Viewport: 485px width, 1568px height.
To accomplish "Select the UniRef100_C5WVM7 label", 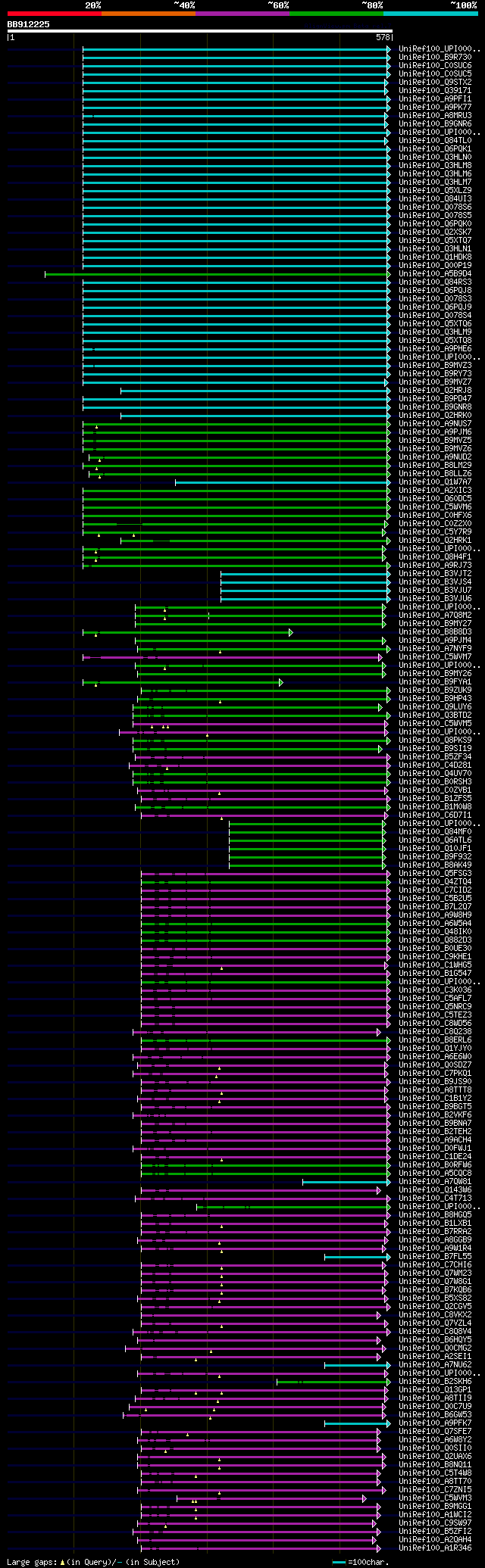I will click(435, 656).
